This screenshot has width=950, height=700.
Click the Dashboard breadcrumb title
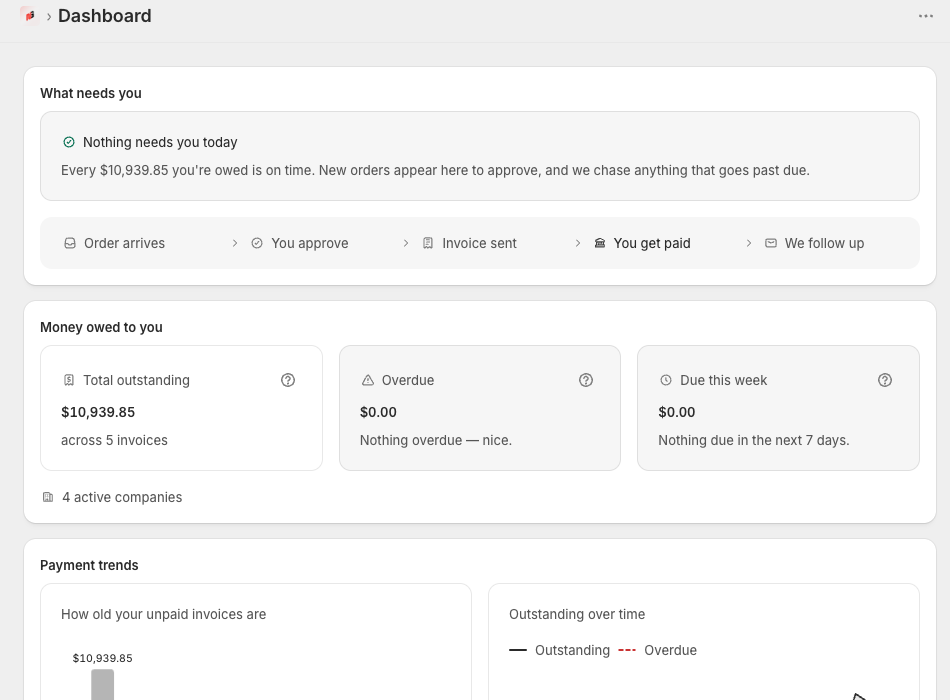[x=105, y=16]
